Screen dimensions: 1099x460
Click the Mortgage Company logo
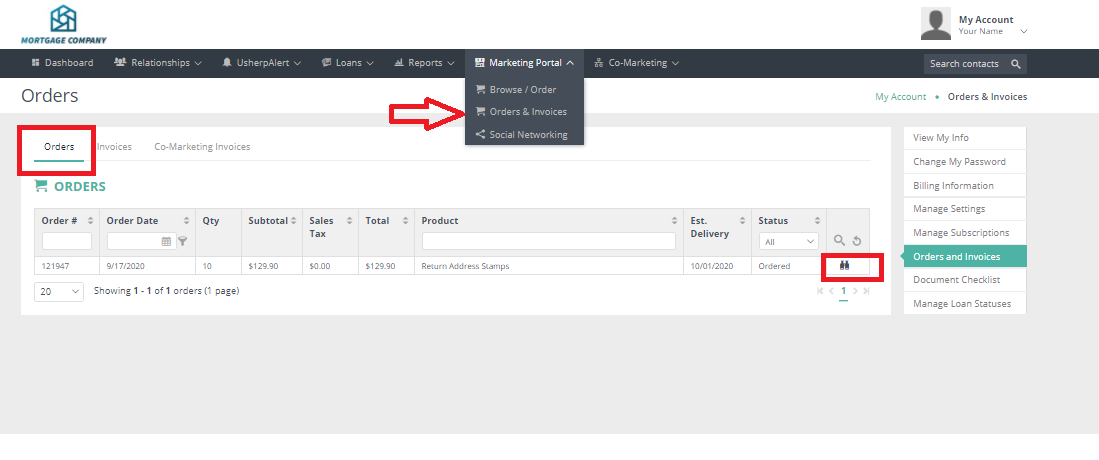pyautogui.click(x=63, y=24)
